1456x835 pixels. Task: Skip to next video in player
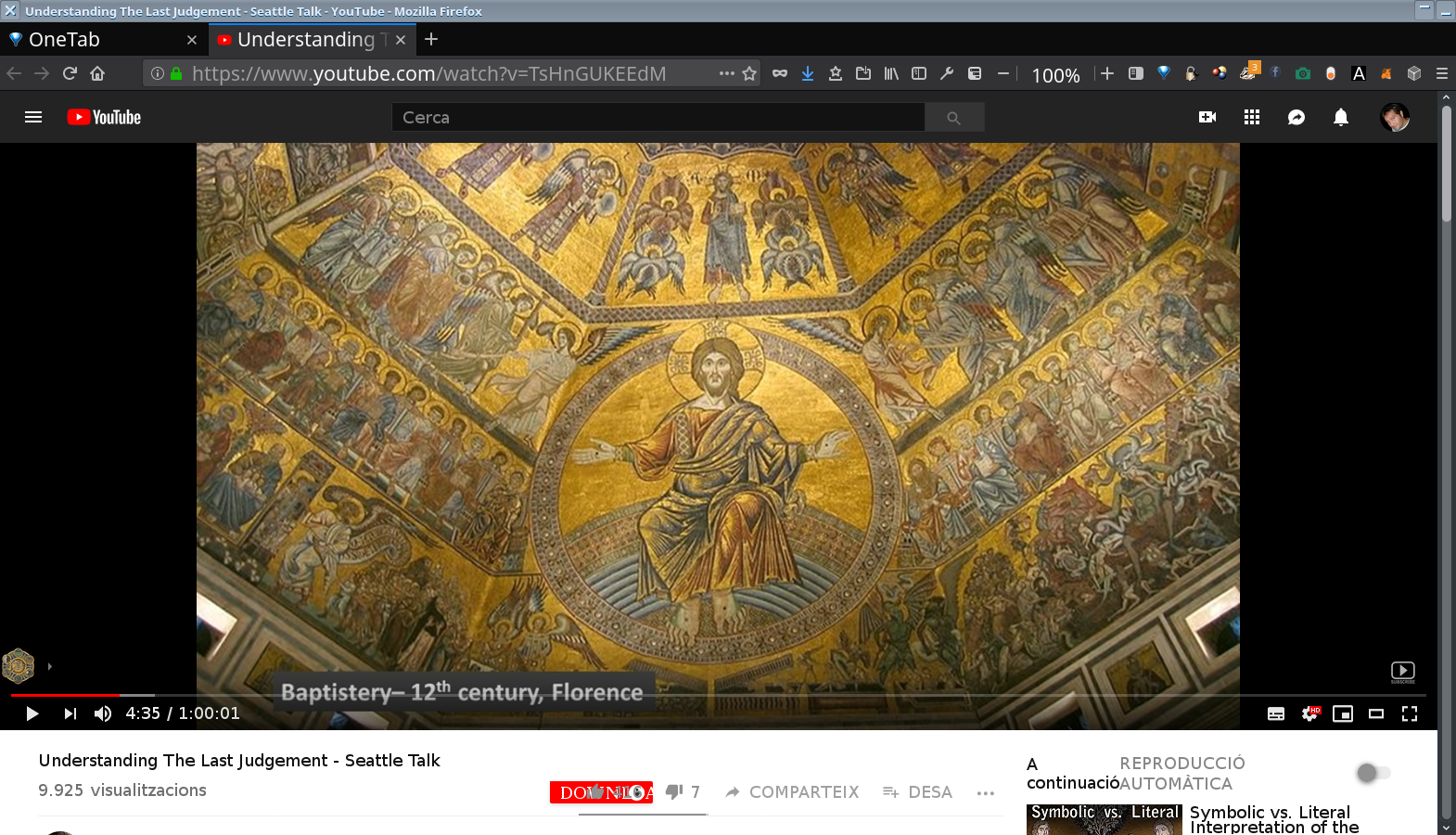pos(70,713)
